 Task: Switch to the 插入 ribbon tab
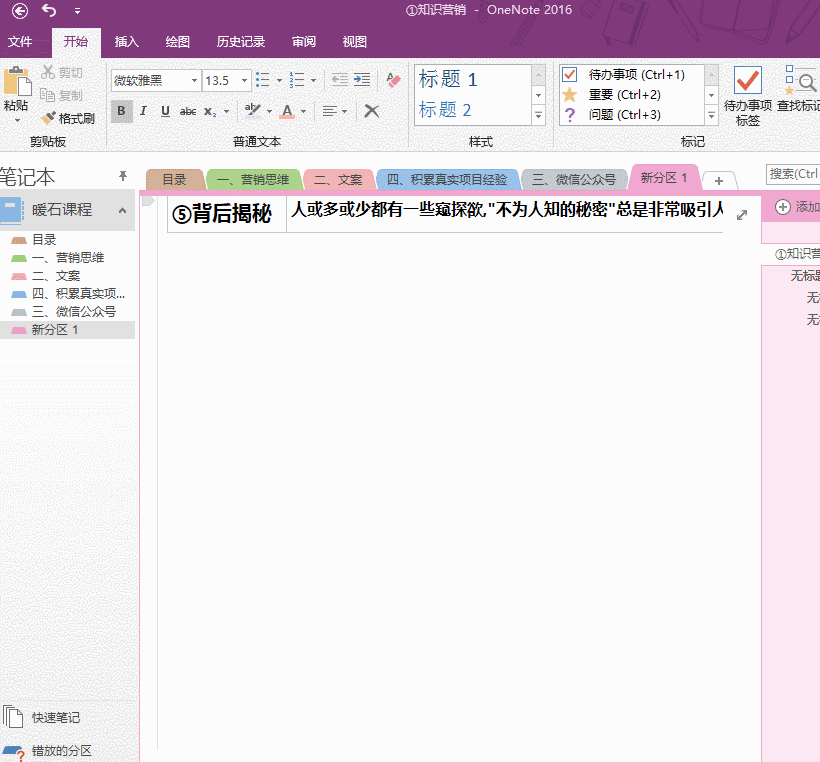[x=127, y=42]
